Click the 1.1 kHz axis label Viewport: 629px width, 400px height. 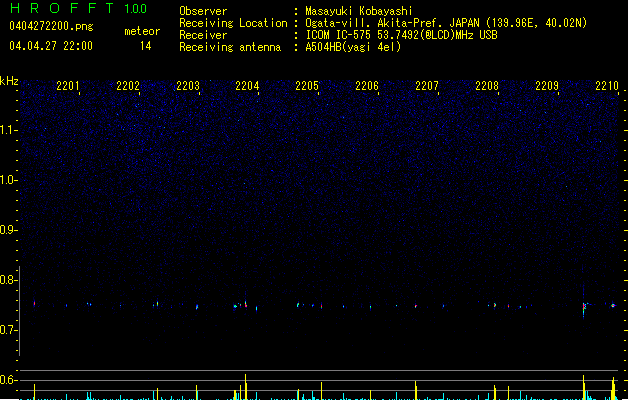click(x=8, y=130)
